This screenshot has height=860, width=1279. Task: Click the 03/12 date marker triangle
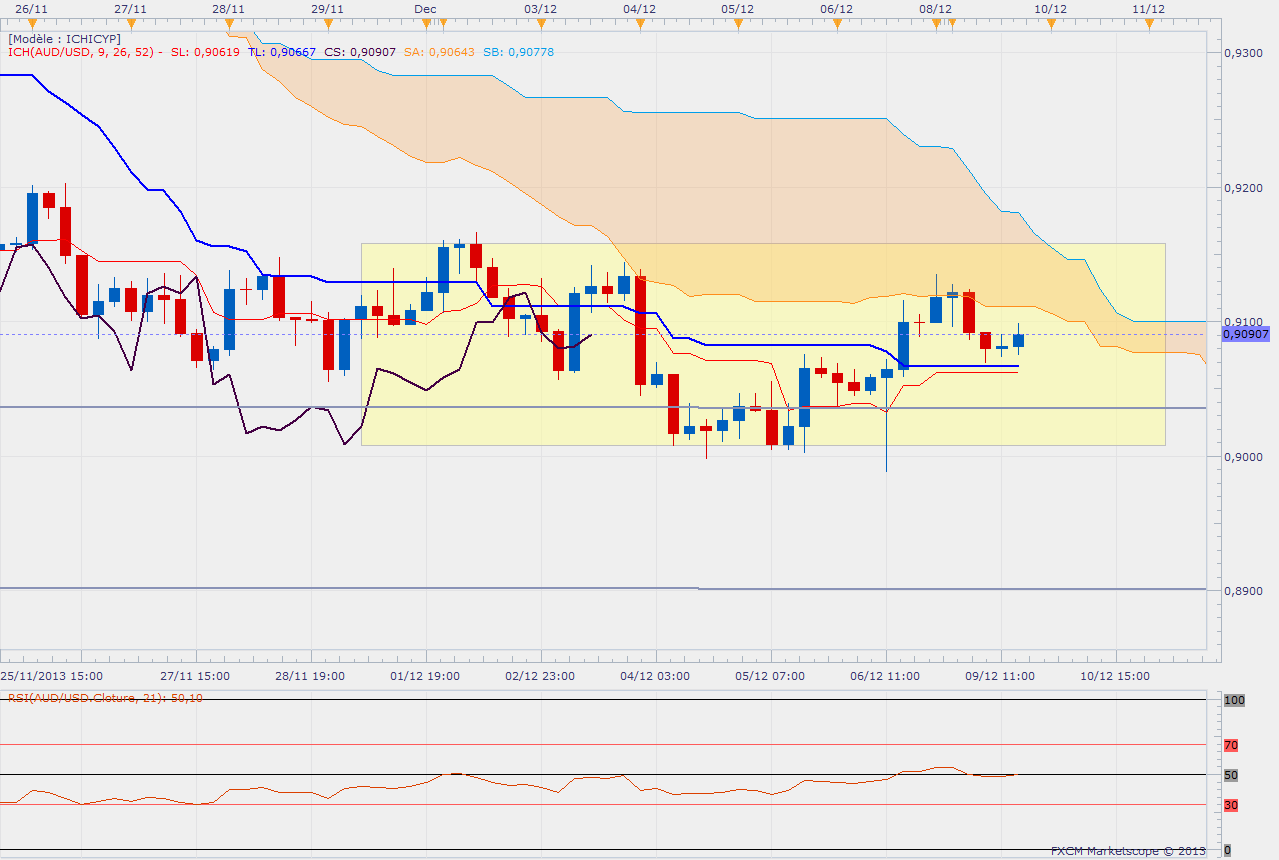(x=541, y=23)
